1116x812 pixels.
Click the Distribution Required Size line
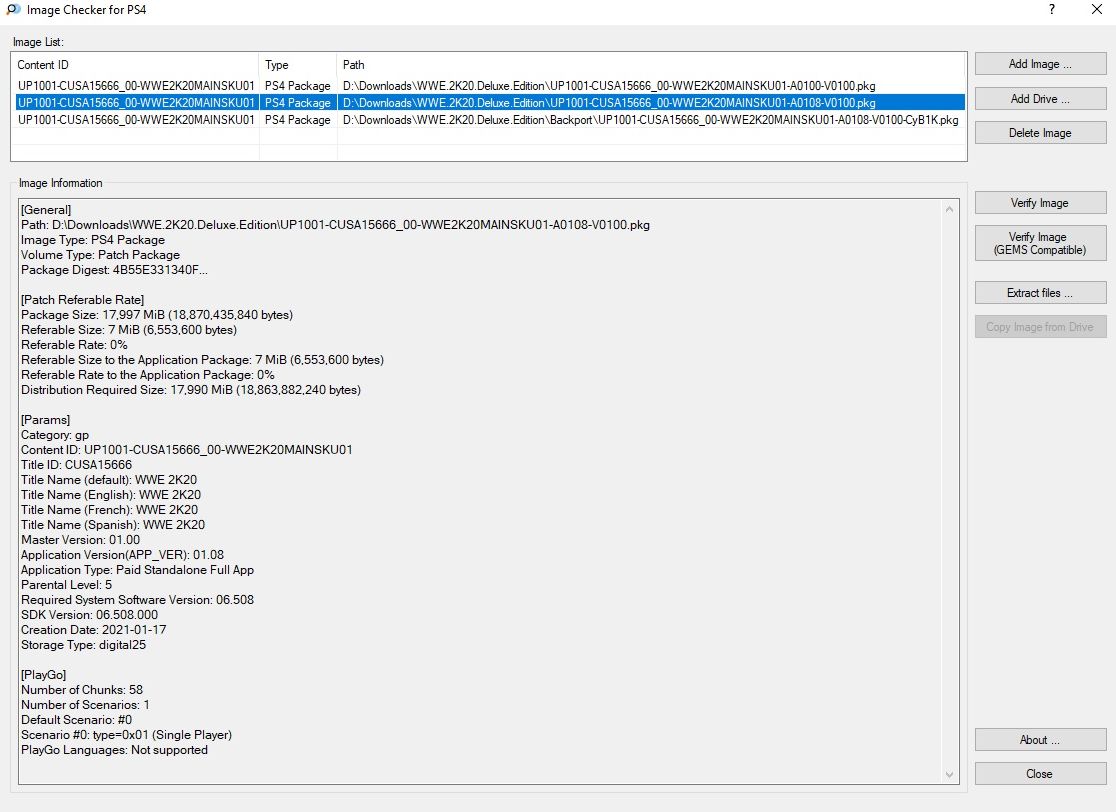tap(191, 390)
